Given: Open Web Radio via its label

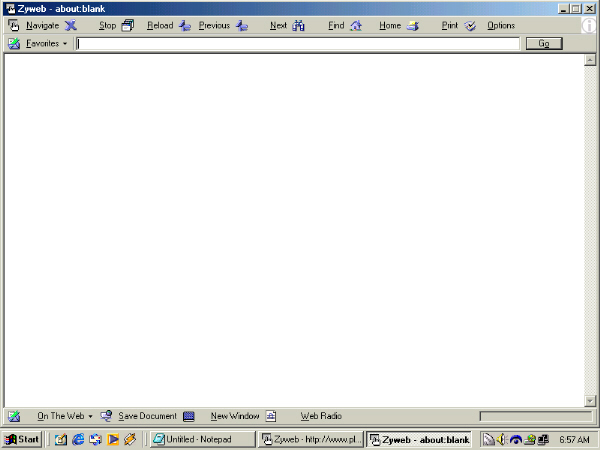Looking at the screenshot, I should 321,416.
